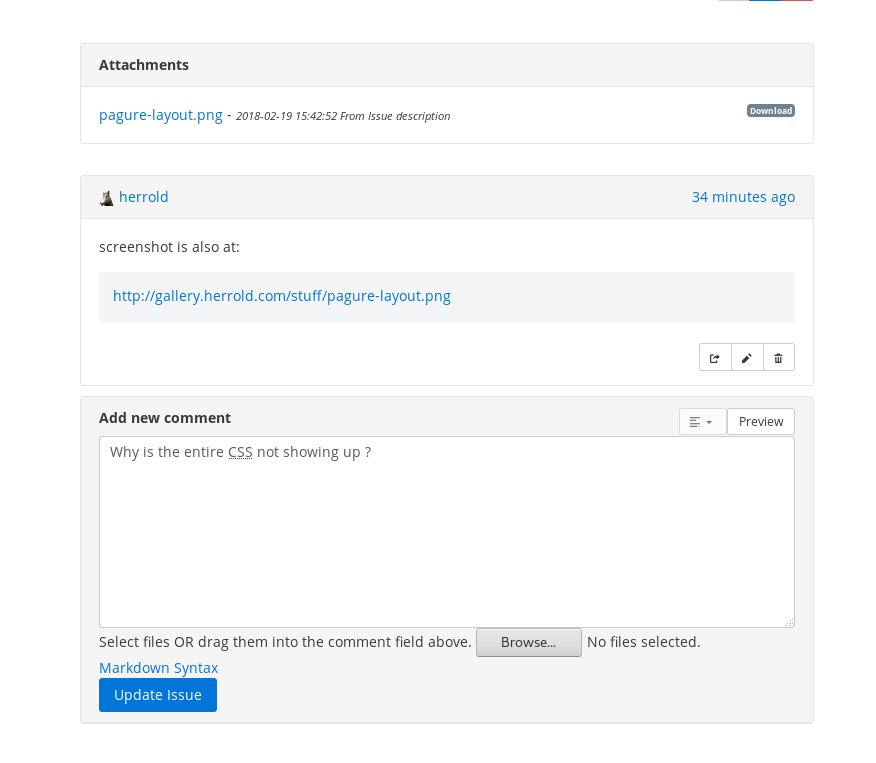Open herrold's user profile link

pyautogui.click(x=144, y=197)
